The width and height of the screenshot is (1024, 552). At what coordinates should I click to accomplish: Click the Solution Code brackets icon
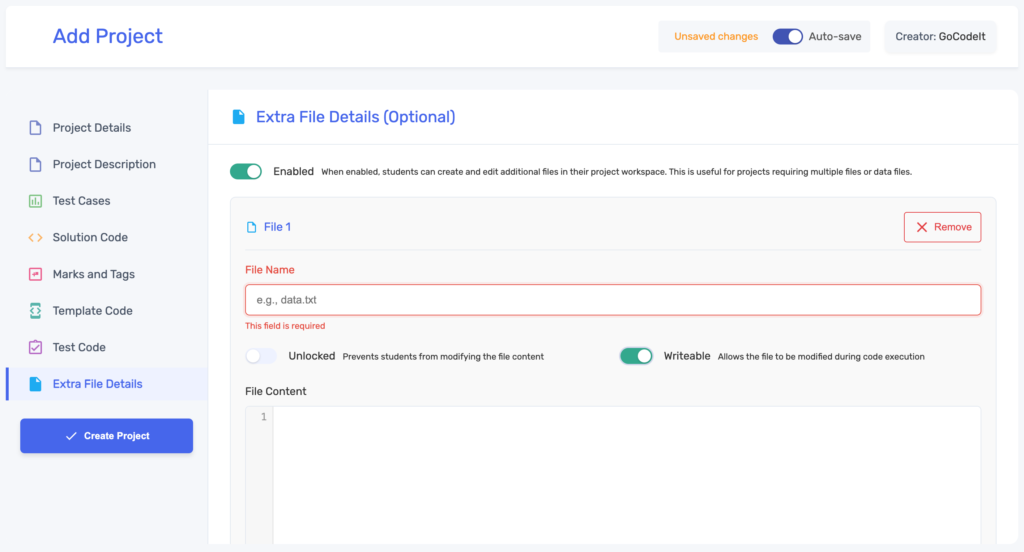point(35,238)
